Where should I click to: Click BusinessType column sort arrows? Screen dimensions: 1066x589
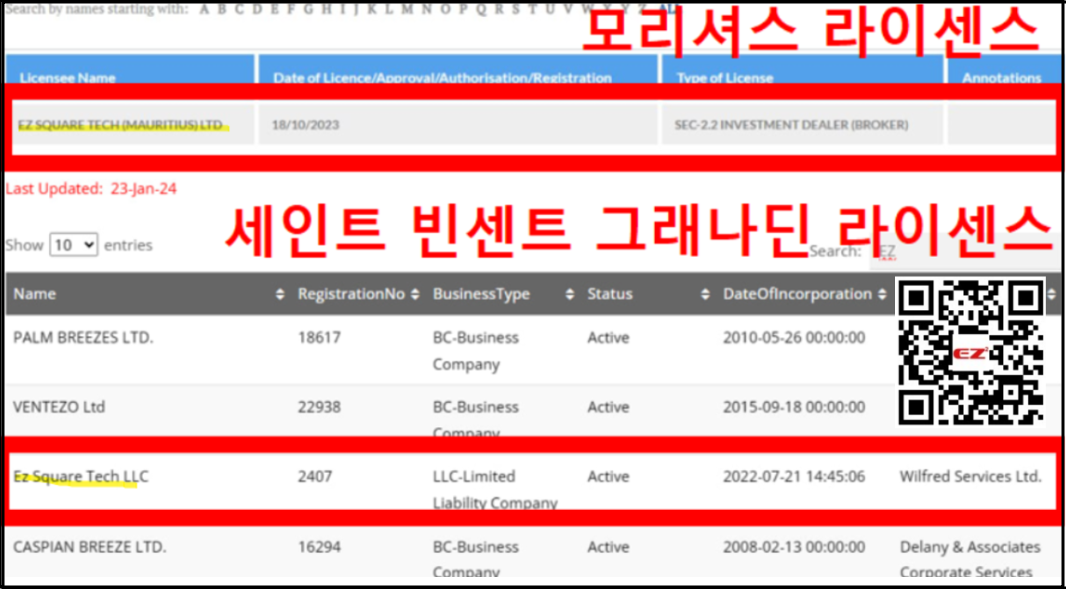coord(569,294)
